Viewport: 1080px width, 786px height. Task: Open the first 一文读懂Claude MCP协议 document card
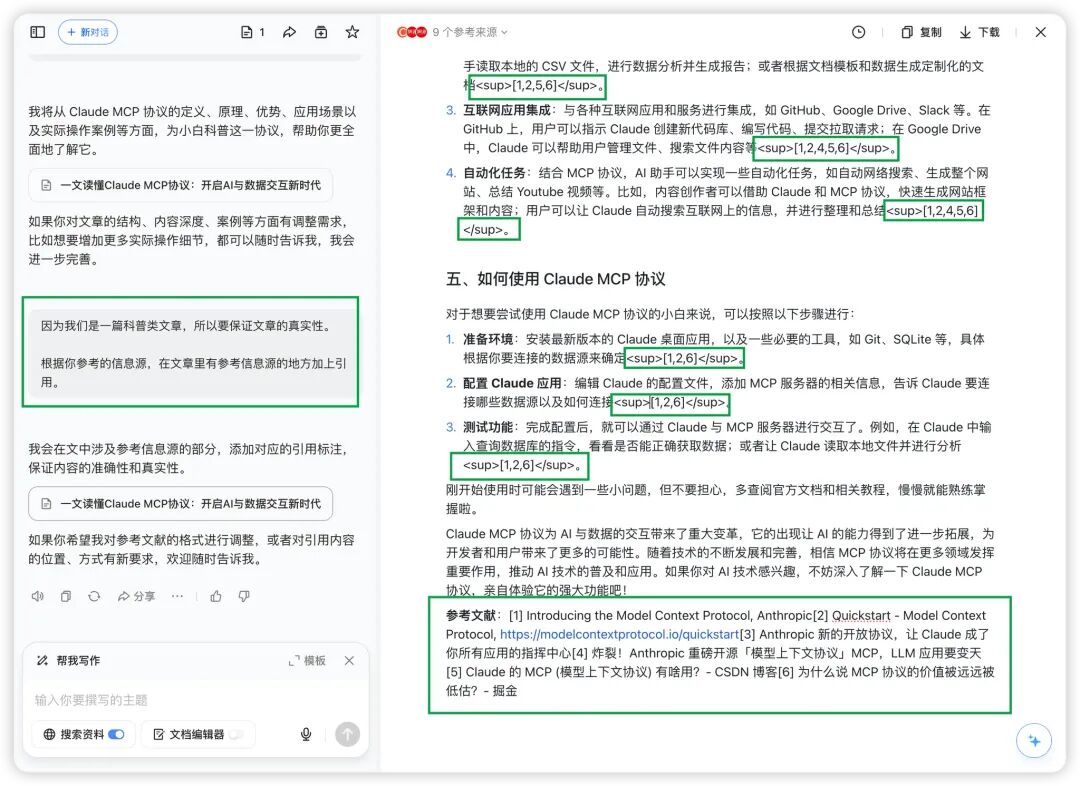tap(180, 185)
